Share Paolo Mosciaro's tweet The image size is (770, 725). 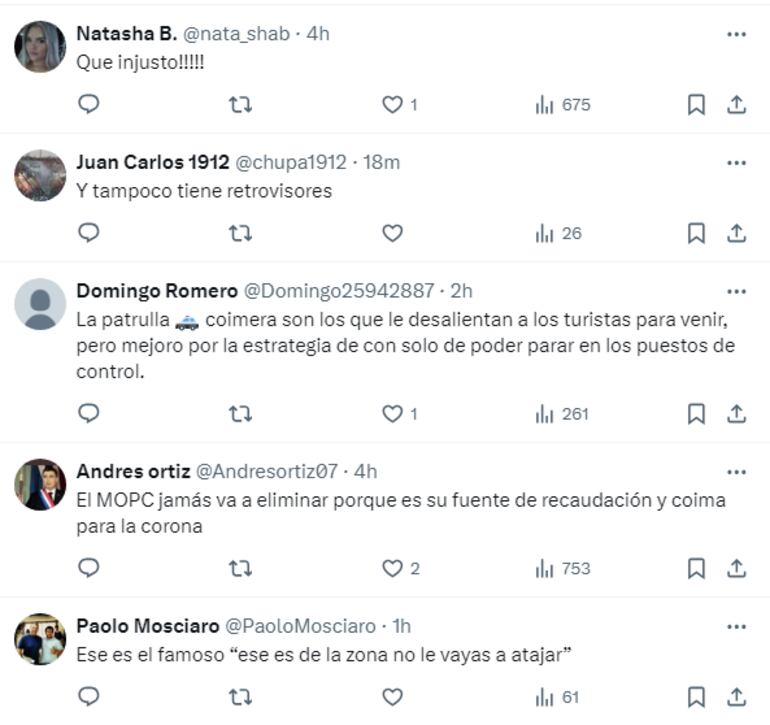tap(736, 697)
